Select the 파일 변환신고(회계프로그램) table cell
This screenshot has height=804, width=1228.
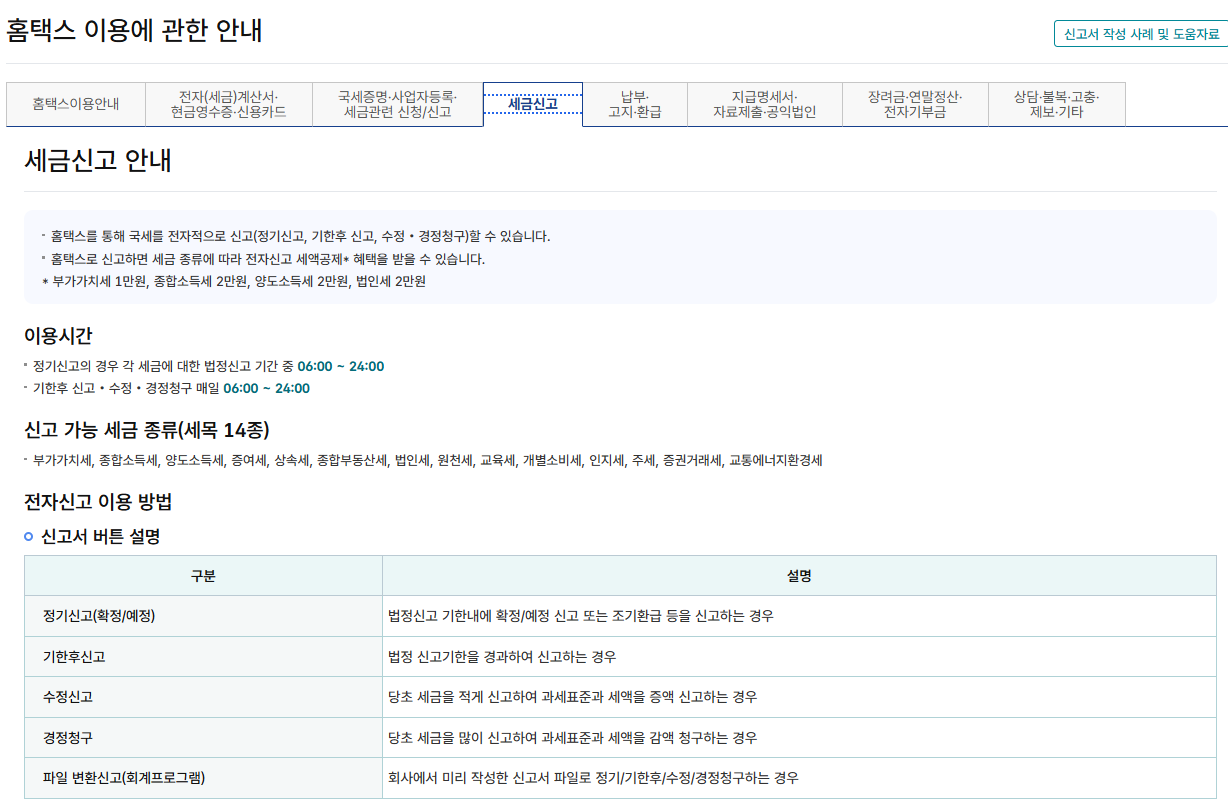203,778
